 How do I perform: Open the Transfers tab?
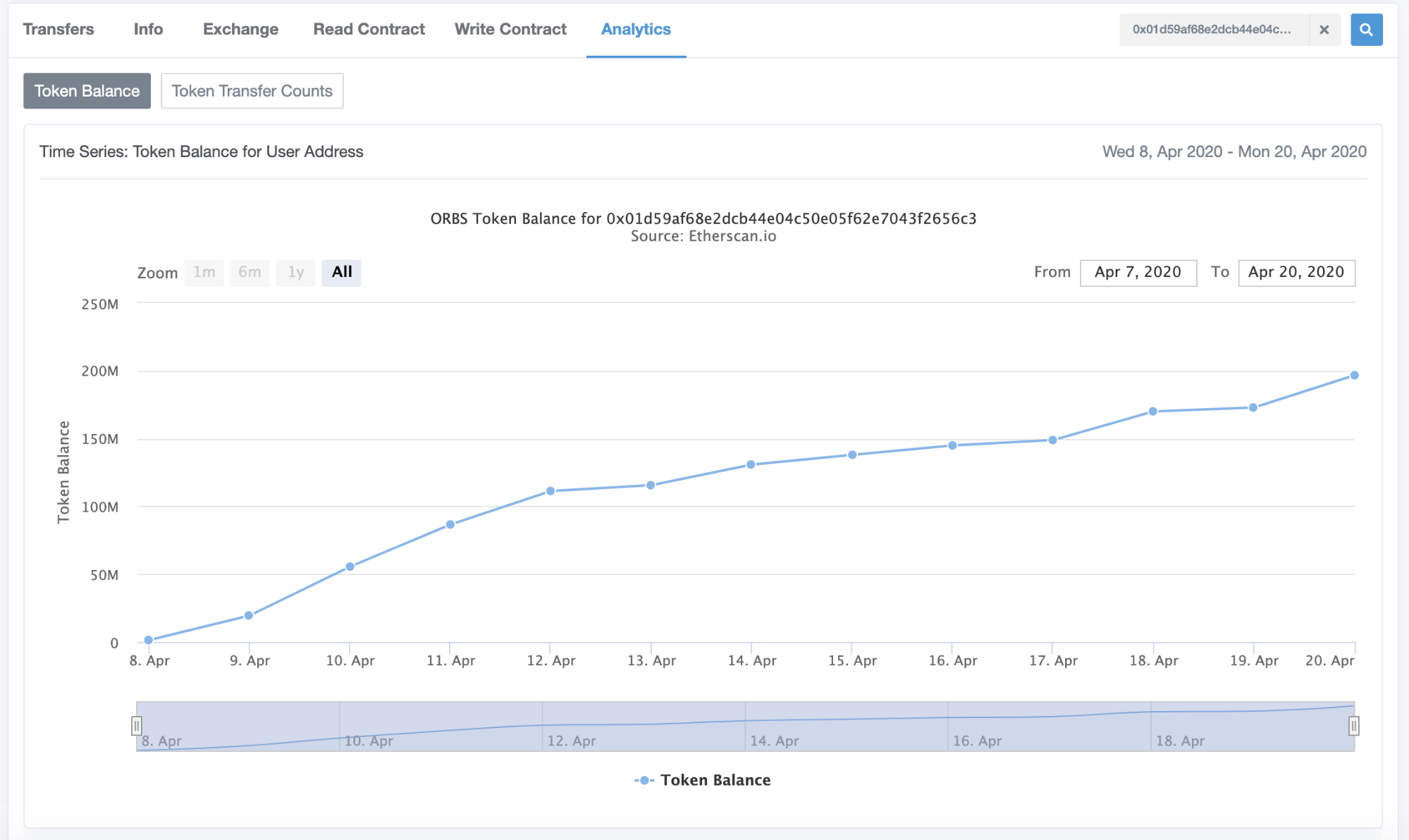tap(59, 30)
